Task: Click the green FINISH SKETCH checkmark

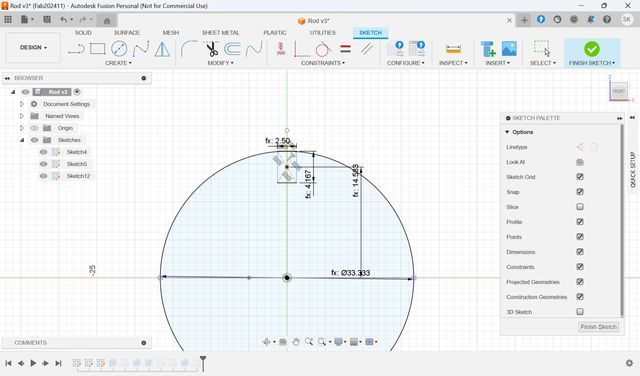Action: 591,49
